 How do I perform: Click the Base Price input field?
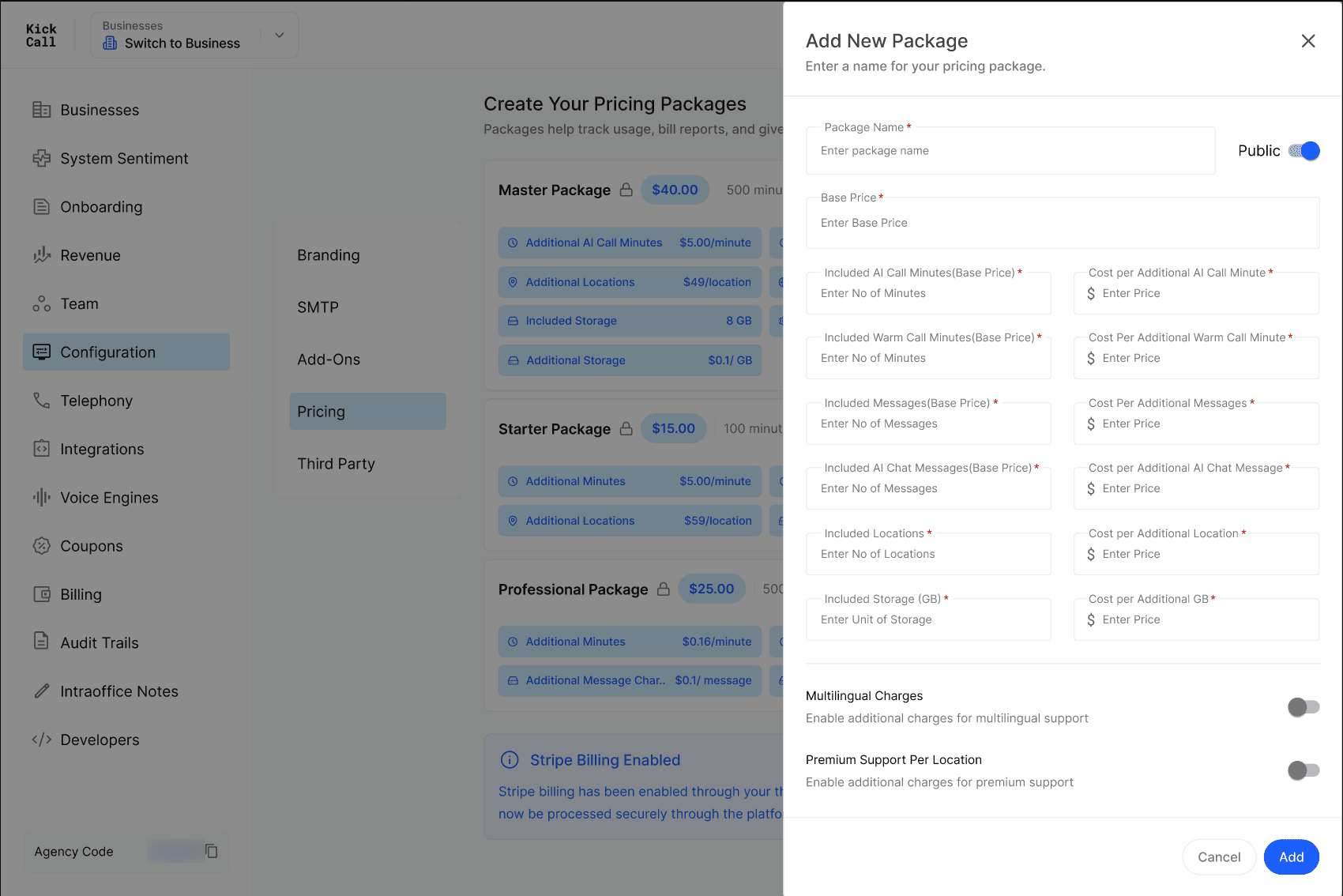coord(1063,223)
